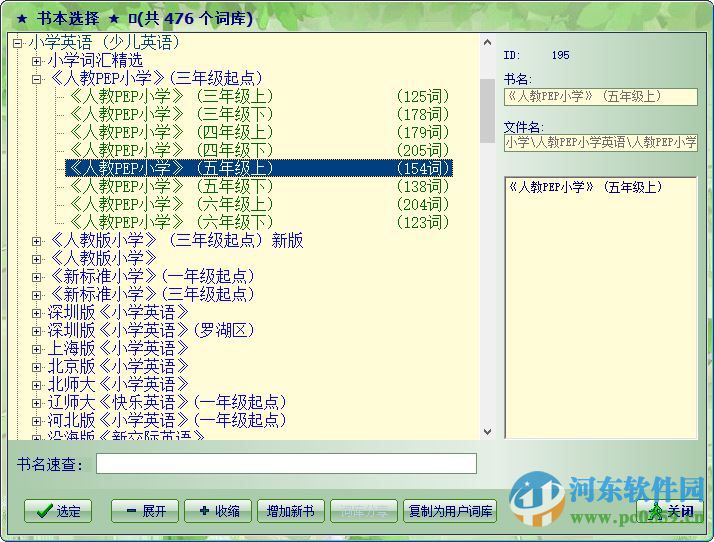714x542 pixels.
Task: Expand 《人教版小学》(三年级起点)新版 node
Action: point(36,241)
